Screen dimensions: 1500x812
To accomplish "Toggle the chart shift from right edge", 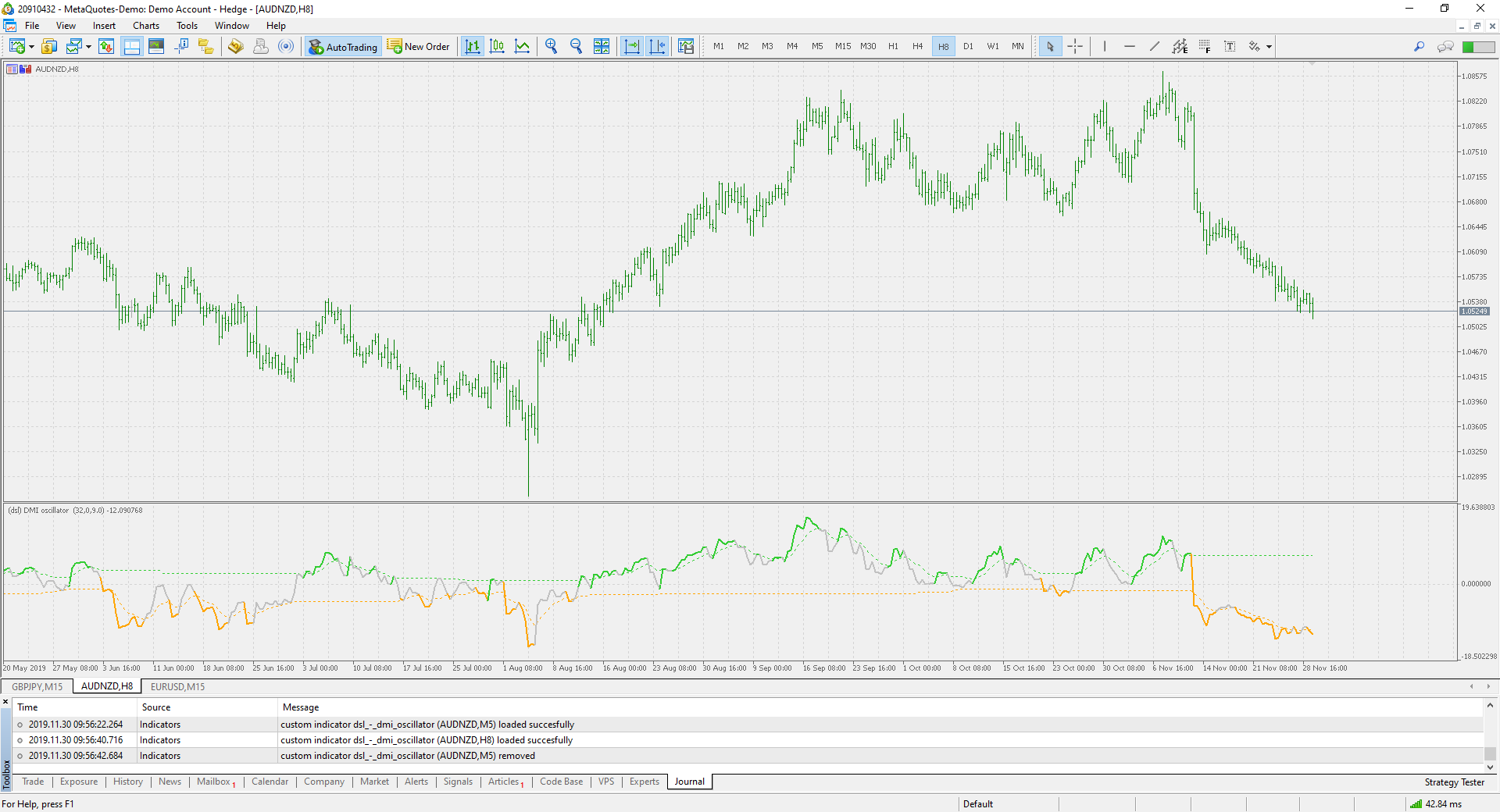I will pyautogui.click(x=657, y=46).
